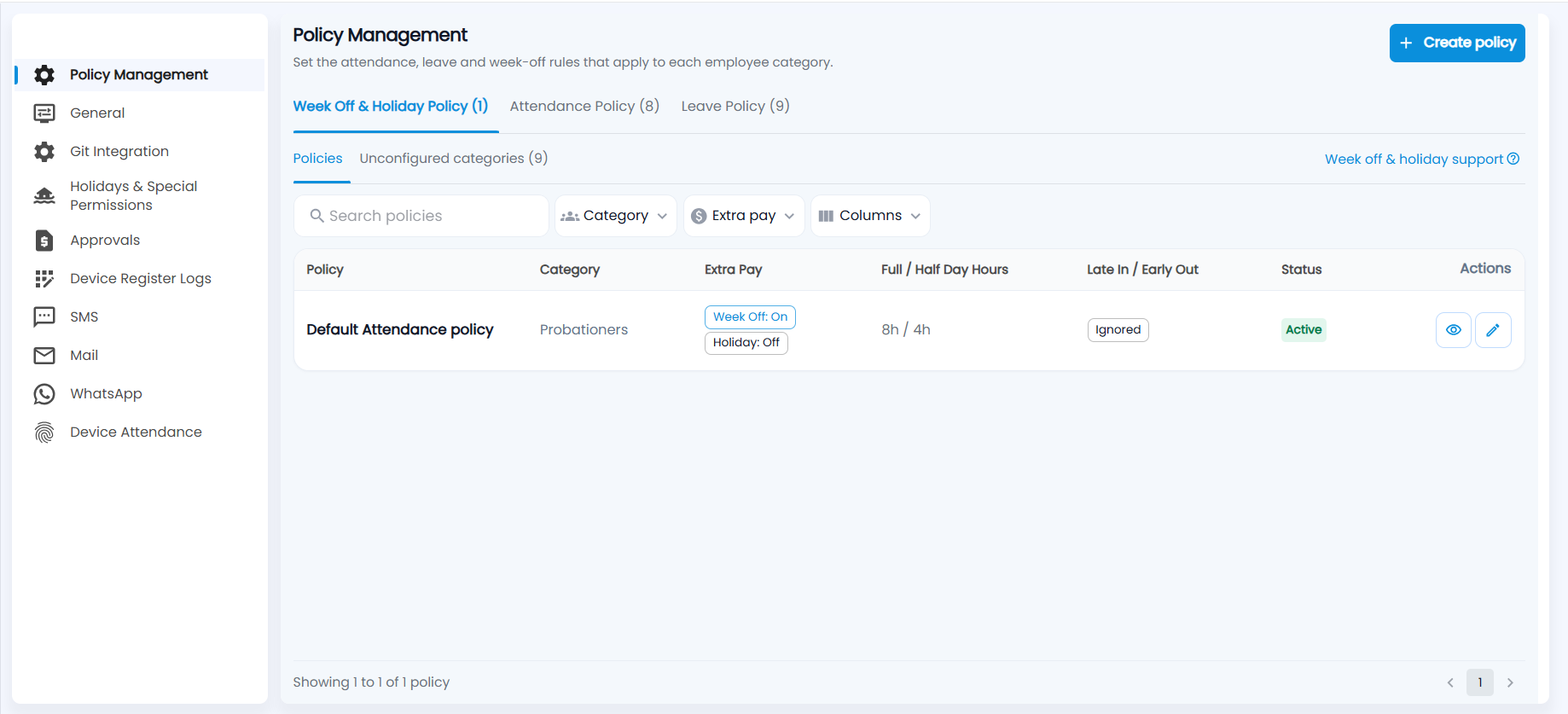The height and width of the screenshot is (714, 1568).
Task: Click the Mail envelope icon
Action: click(44, 356)
